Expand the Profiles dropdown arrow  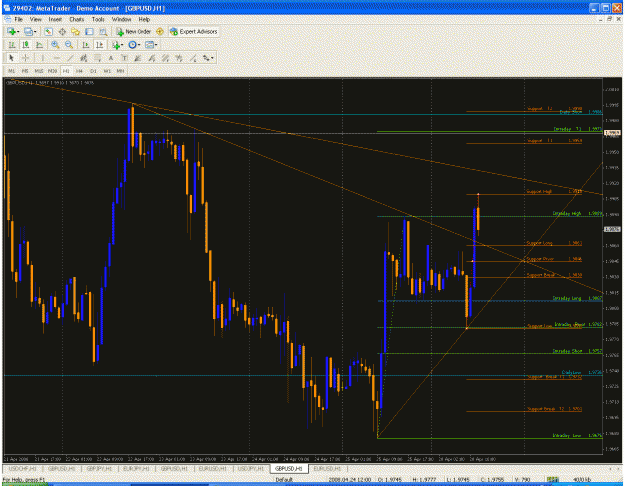[35, 31]
